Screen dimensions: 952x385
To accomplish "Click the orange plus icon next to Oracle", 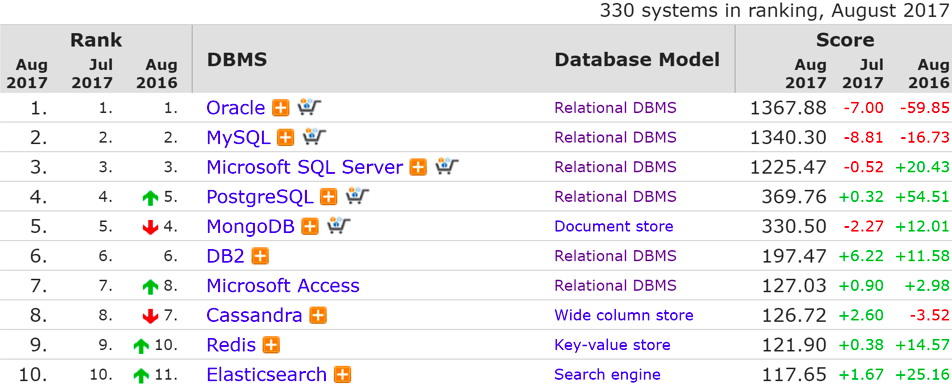I will (x=280, y=108).
